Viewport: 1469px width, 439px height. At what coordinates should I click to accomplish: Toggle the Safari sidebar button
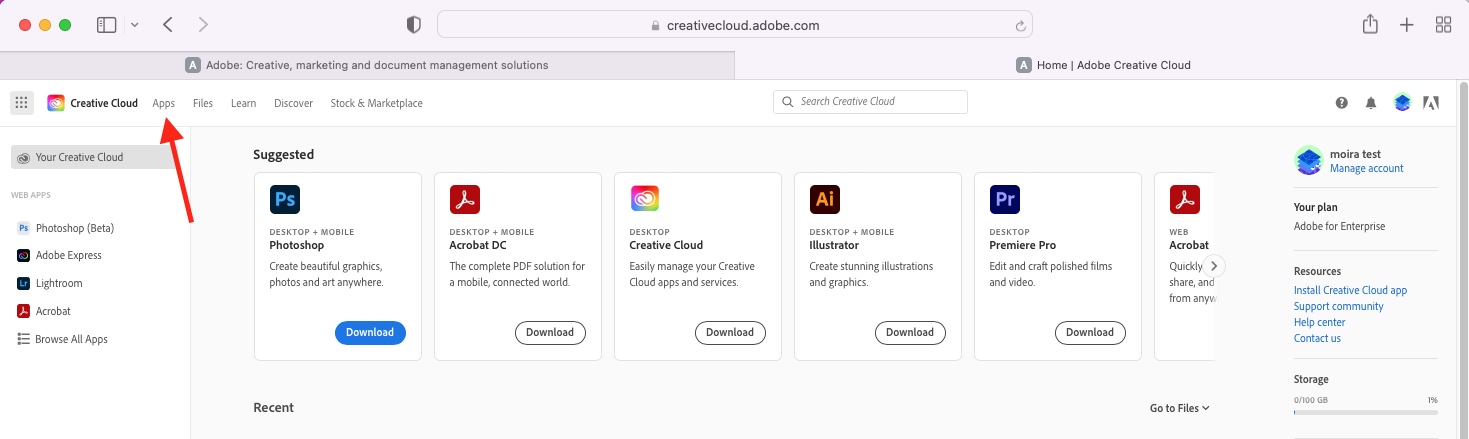pos(107,25)
